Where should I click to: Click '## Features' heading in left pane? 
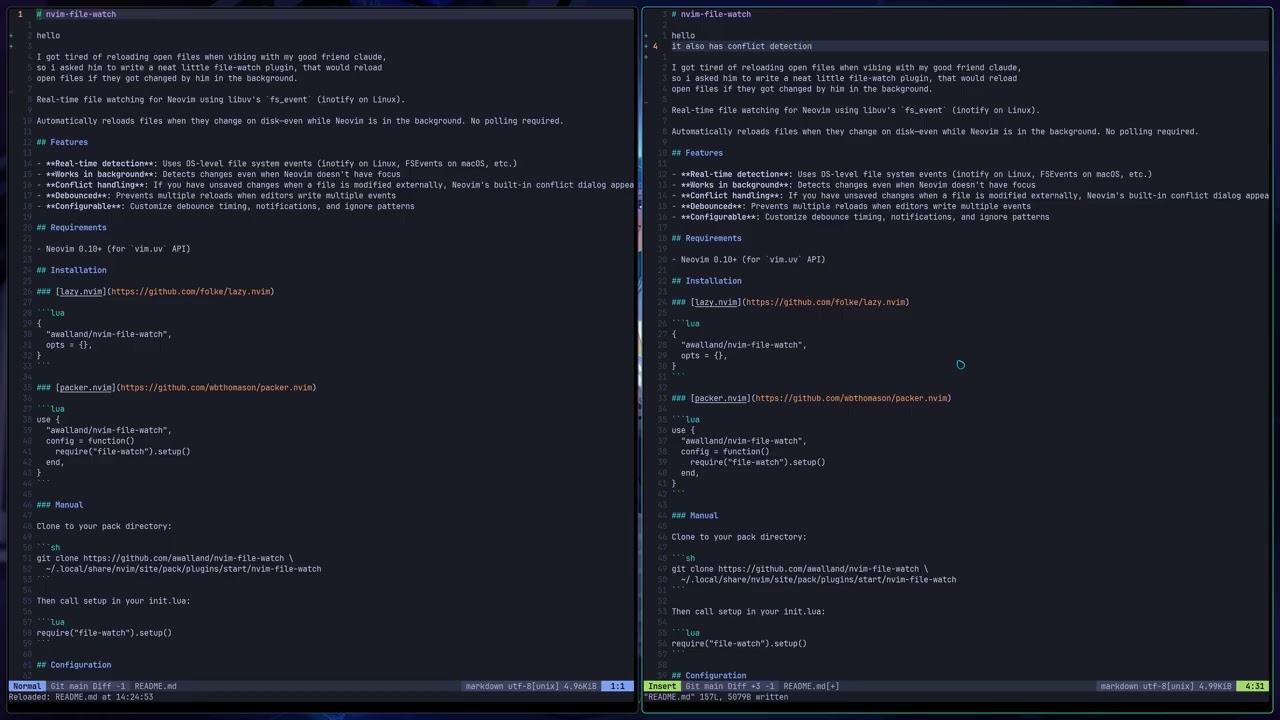(x=62, y=142)
